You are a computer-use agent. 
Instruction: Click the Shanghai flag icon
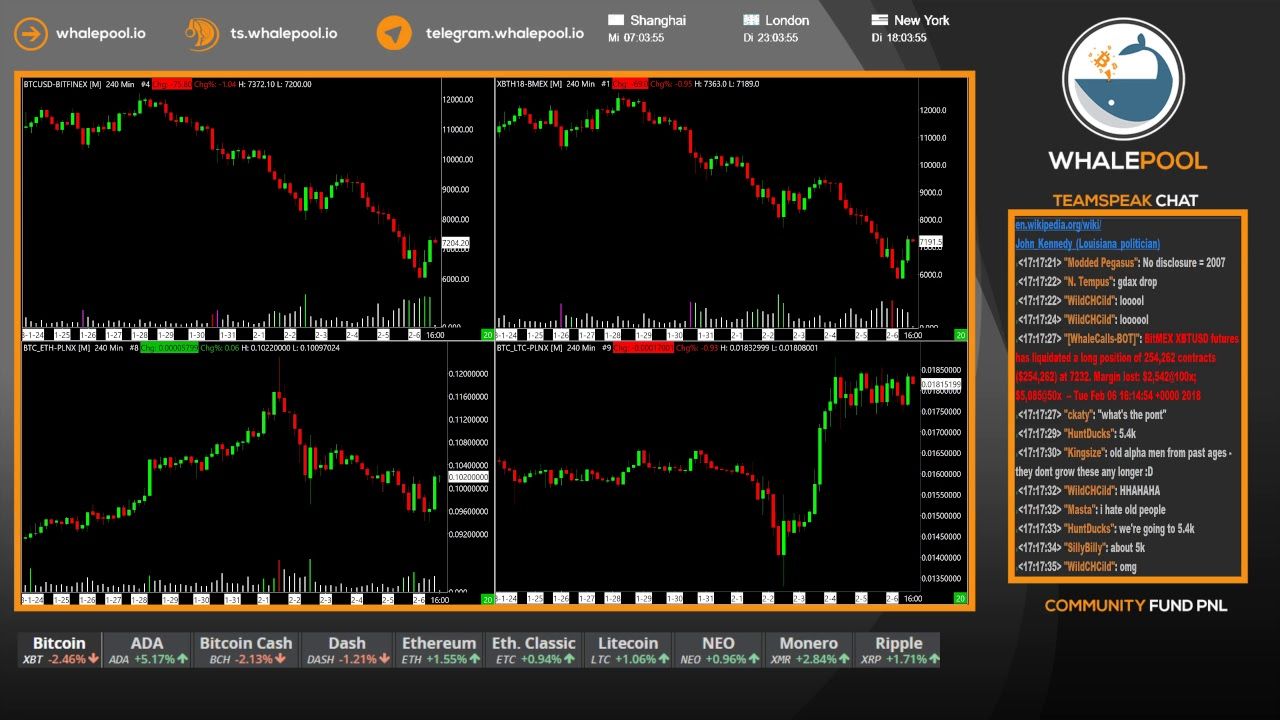[615, 20]
